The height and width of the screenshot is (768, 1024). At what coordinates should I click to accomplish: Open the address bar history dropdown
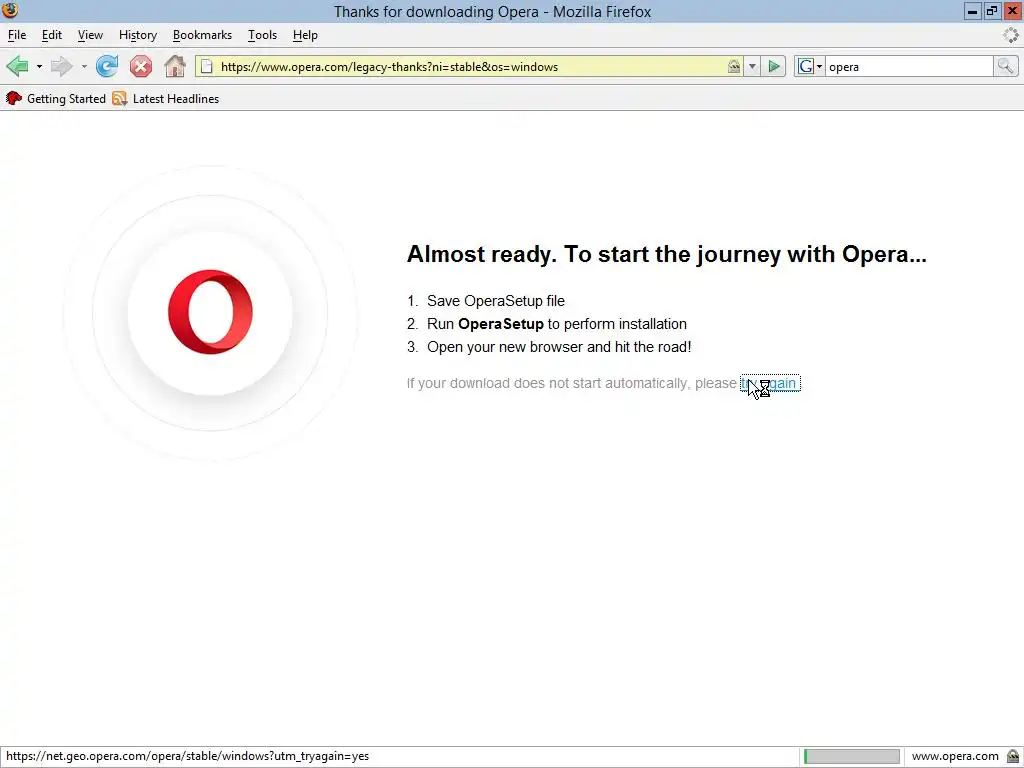pos(752,67)
